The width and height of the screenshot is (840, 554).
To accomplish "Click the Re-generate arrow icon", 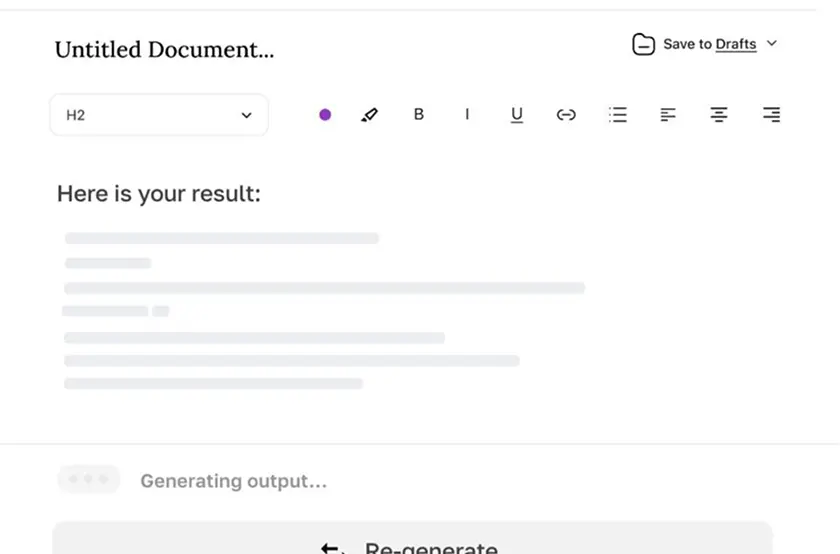I will (333, 549).
